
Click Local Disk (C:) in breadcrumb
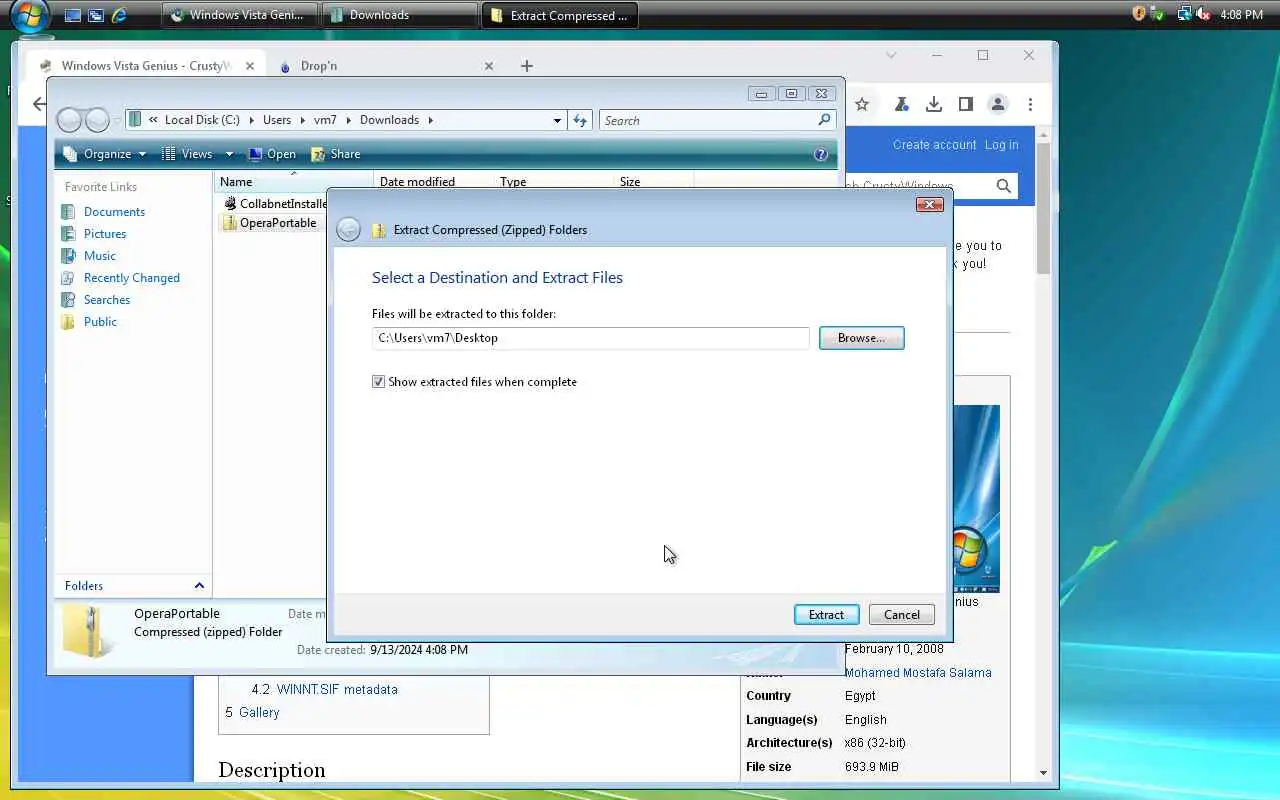[x=202, y=120]
